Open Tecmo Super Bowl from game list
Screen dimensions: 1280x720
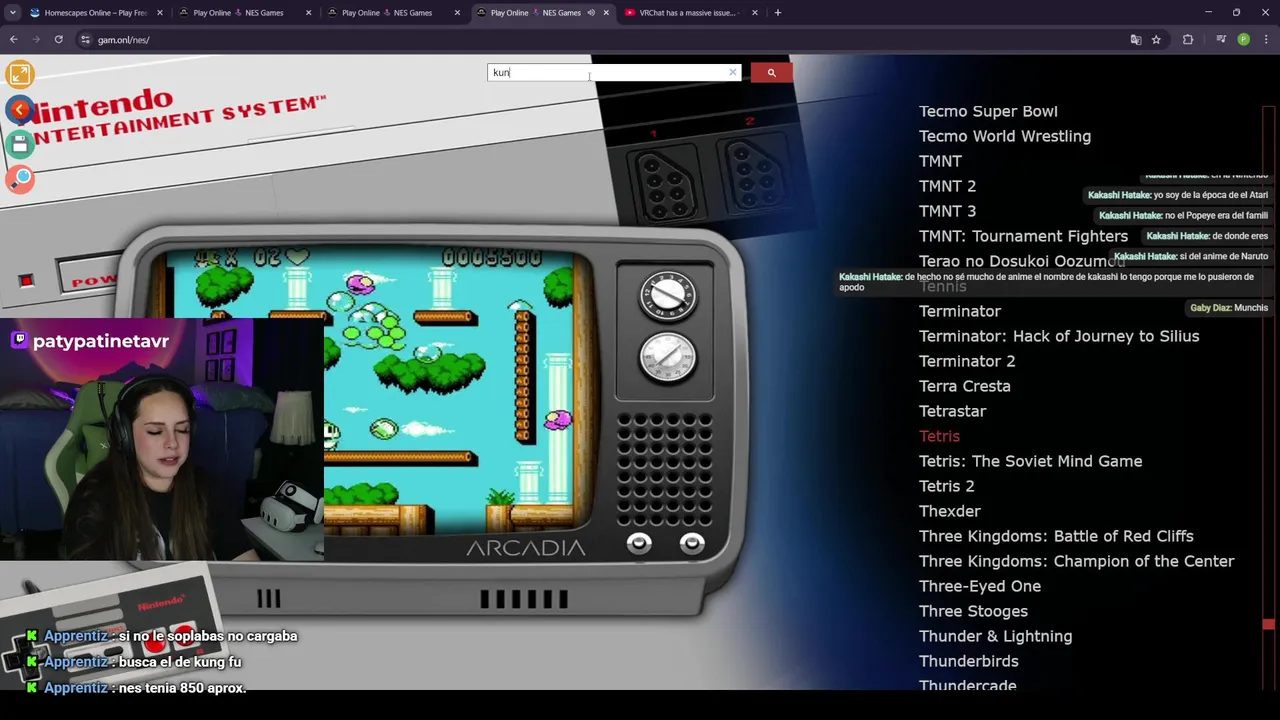pyautogui.click(x=988, y=111)
